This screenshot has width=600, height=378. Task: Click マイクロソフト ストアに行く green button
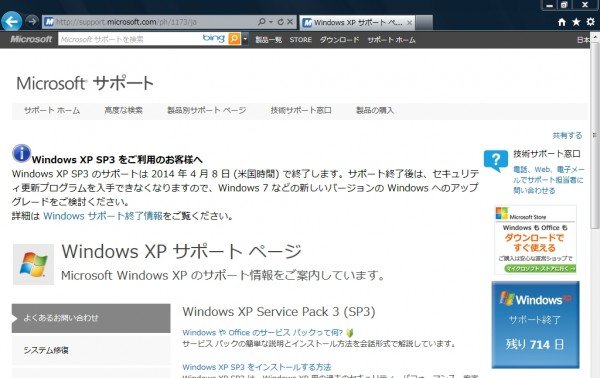click(540, 268)
